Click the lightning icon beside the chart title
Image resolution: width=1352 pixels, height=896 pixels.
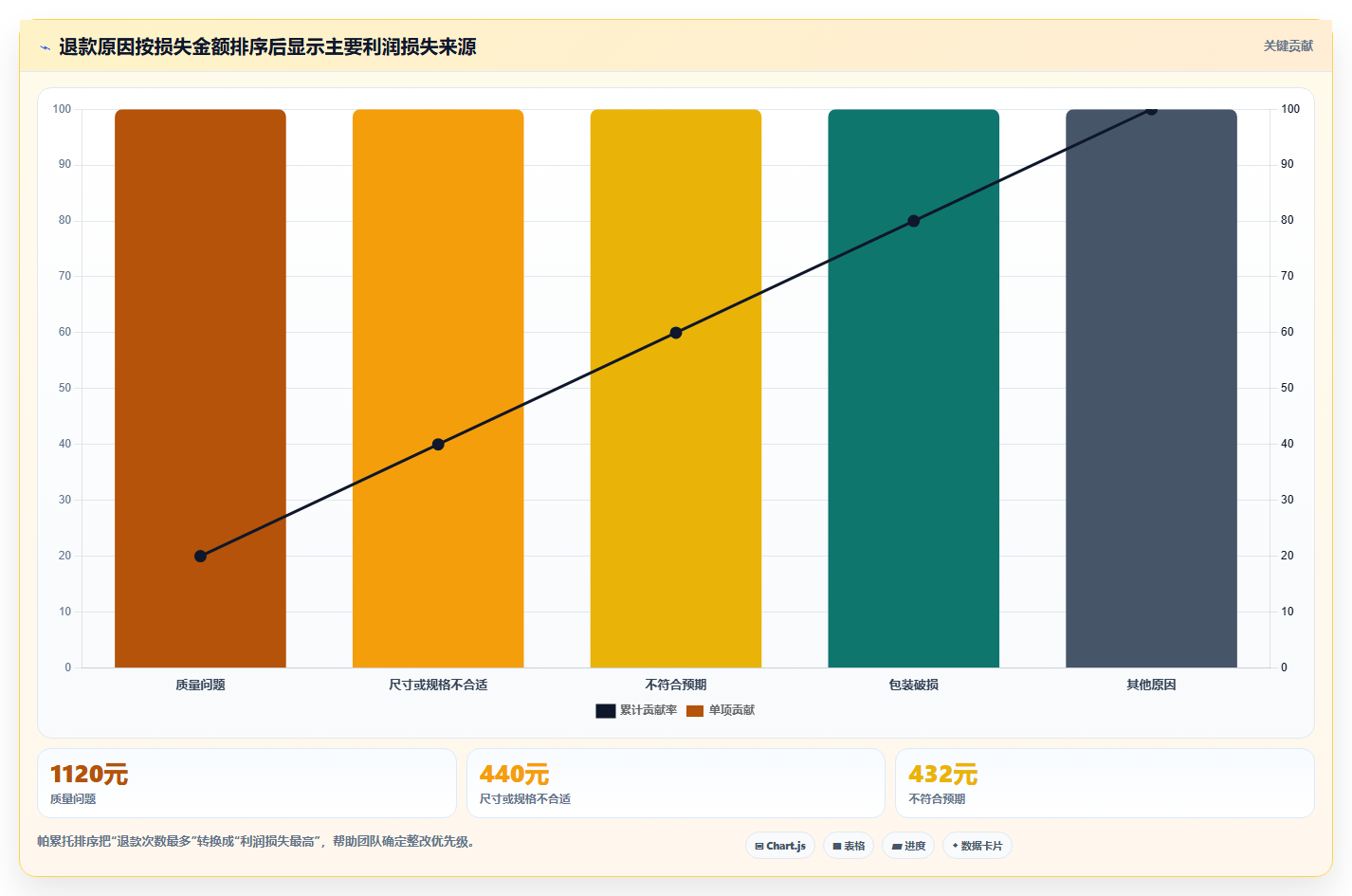click(45, 47)
